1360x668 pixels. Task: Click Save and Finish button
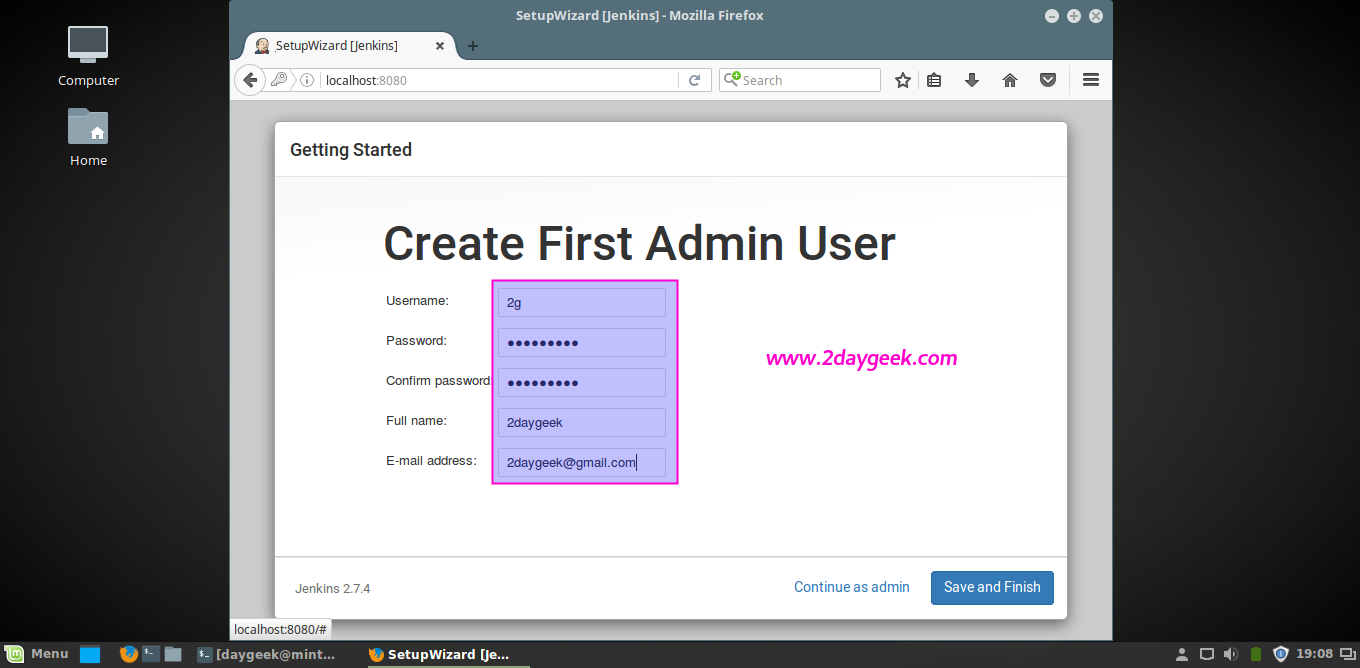click(992, 587)
